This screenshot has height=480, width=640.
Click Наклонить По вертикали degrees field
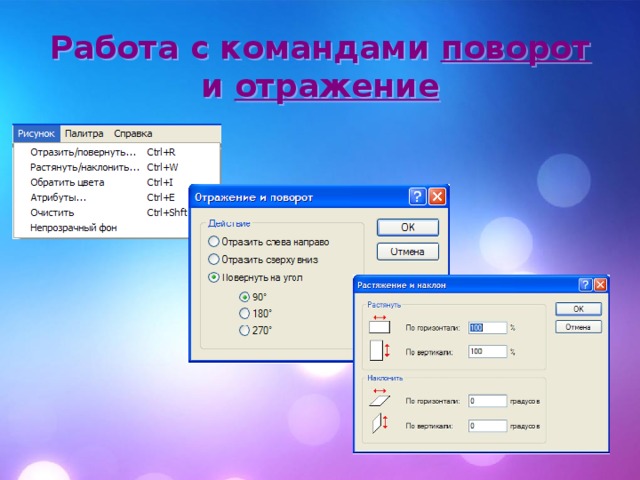pyautogui.click(x=487, y=426)
